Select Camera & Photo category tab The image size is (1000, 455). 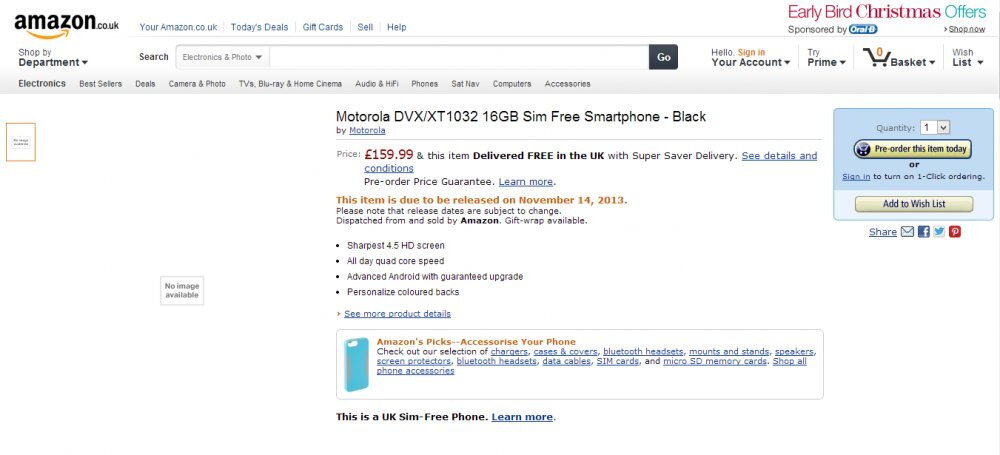197,84
